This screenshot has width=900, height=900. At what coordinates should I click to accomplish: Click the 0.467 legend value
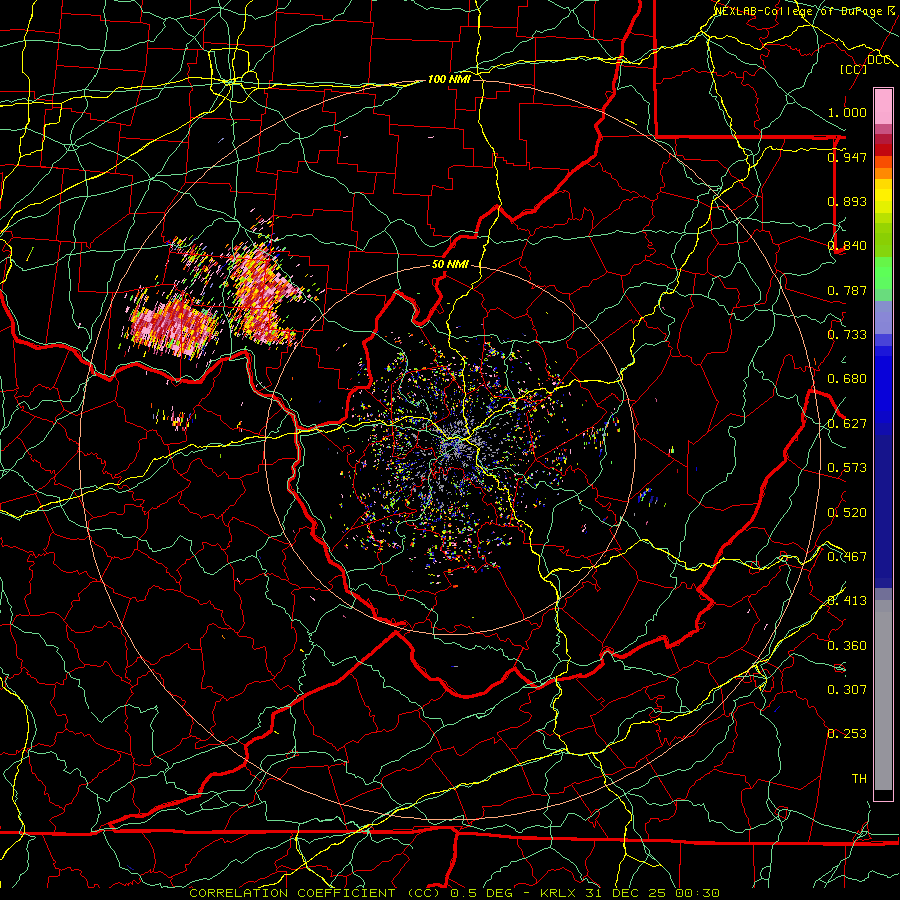[x=847, y=557]
